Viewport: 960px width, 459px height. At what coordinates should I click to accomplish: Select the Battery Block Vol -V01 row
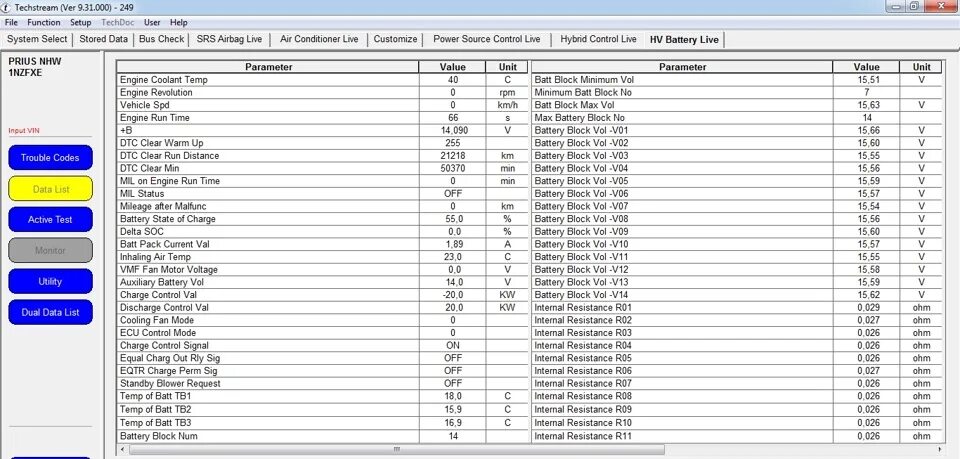tap(737, 130)
